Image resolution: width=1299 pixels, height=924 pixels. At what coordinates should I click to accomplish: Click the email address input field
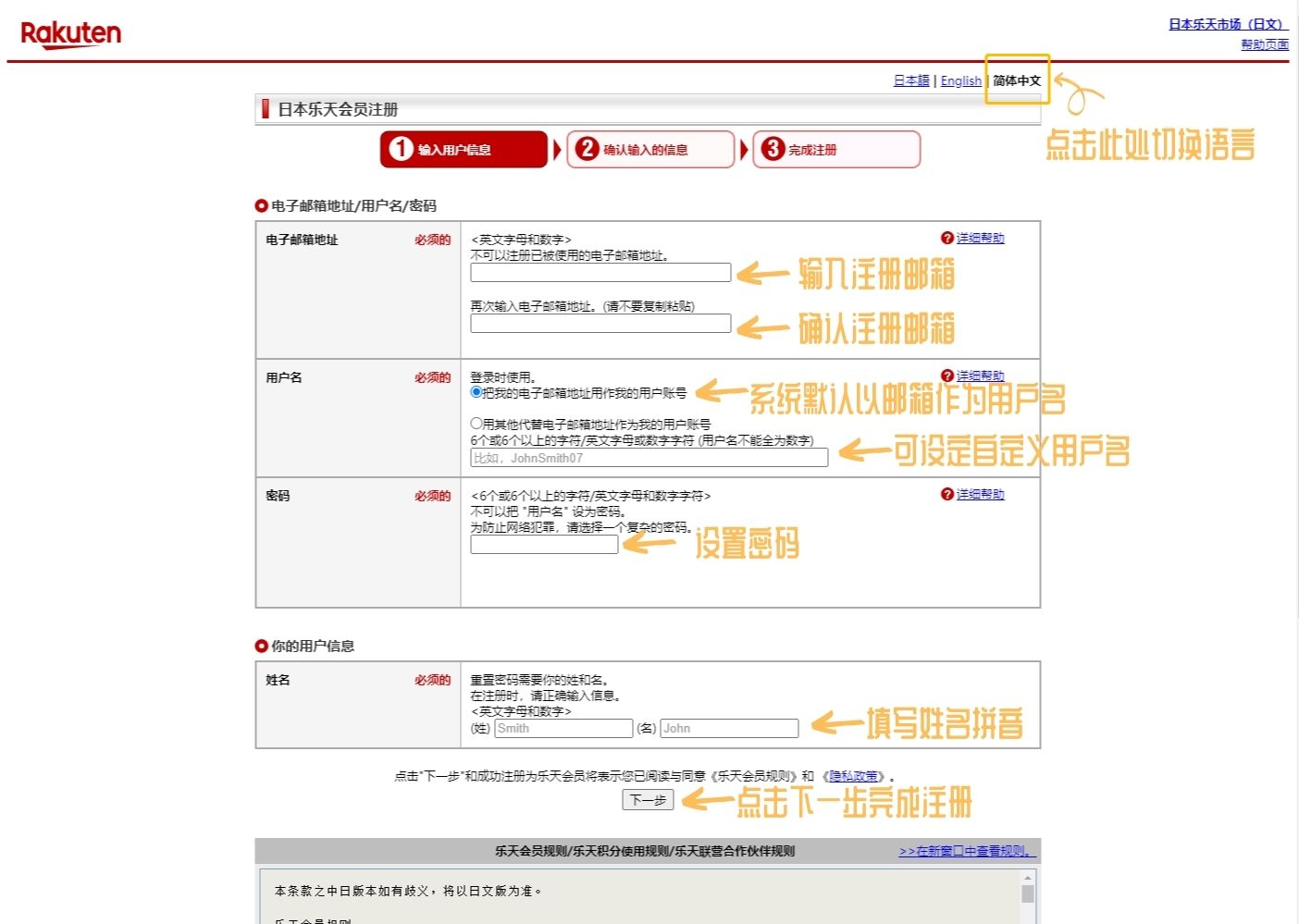(x=600, y=272)
